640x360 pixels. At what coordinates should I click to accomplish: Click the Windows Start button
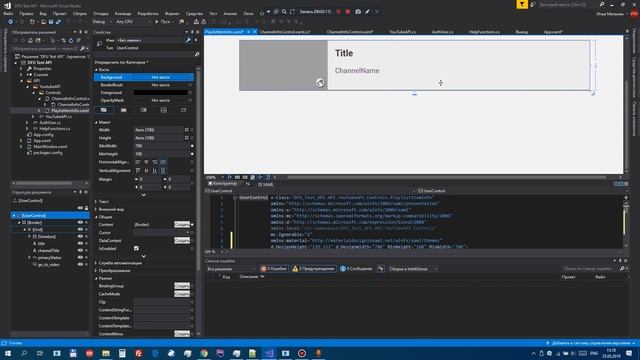[x=7, y=353]
